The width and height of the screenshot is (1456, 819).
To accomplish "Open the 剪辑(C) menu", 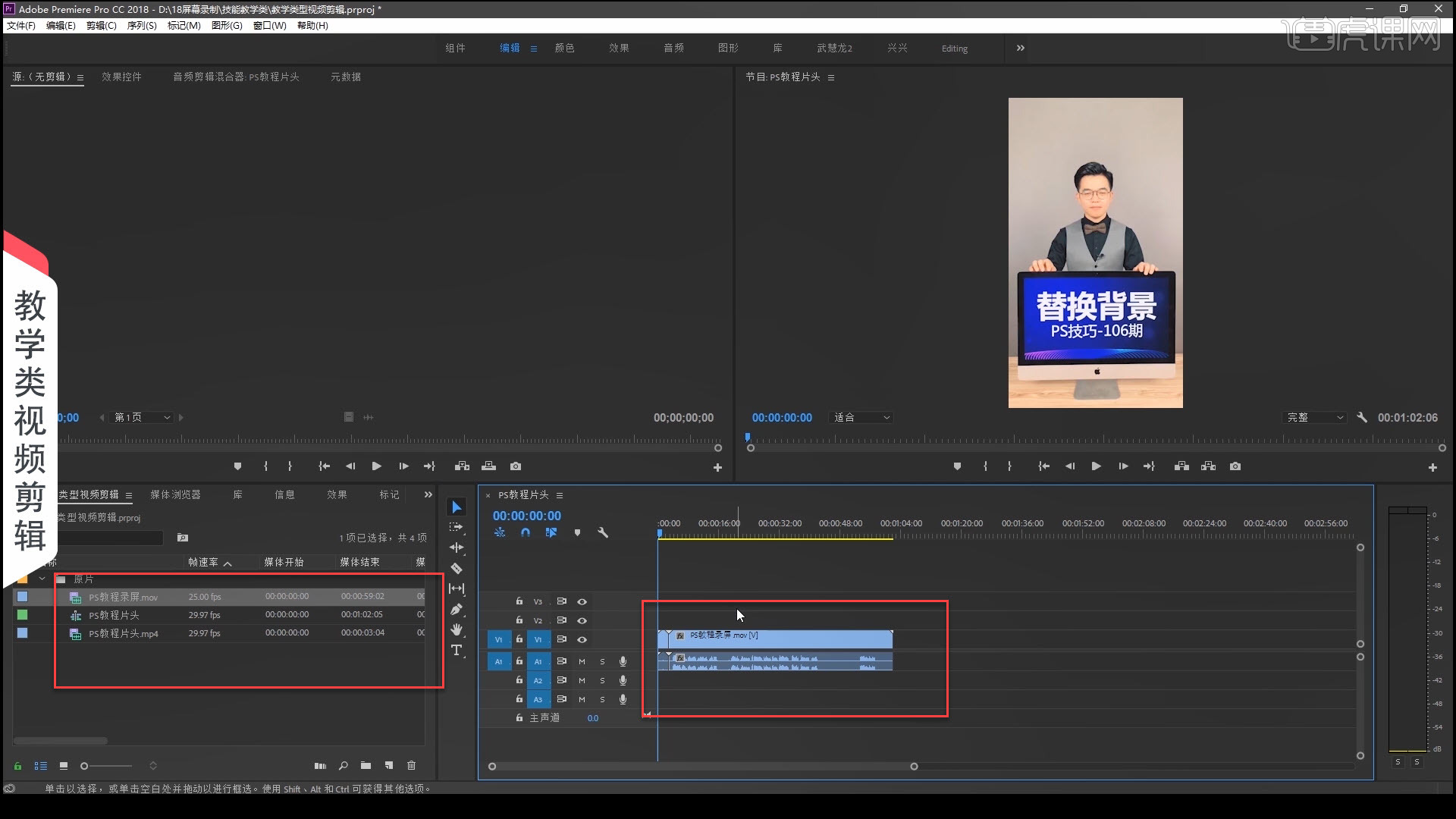I will [x=101, y=25].
